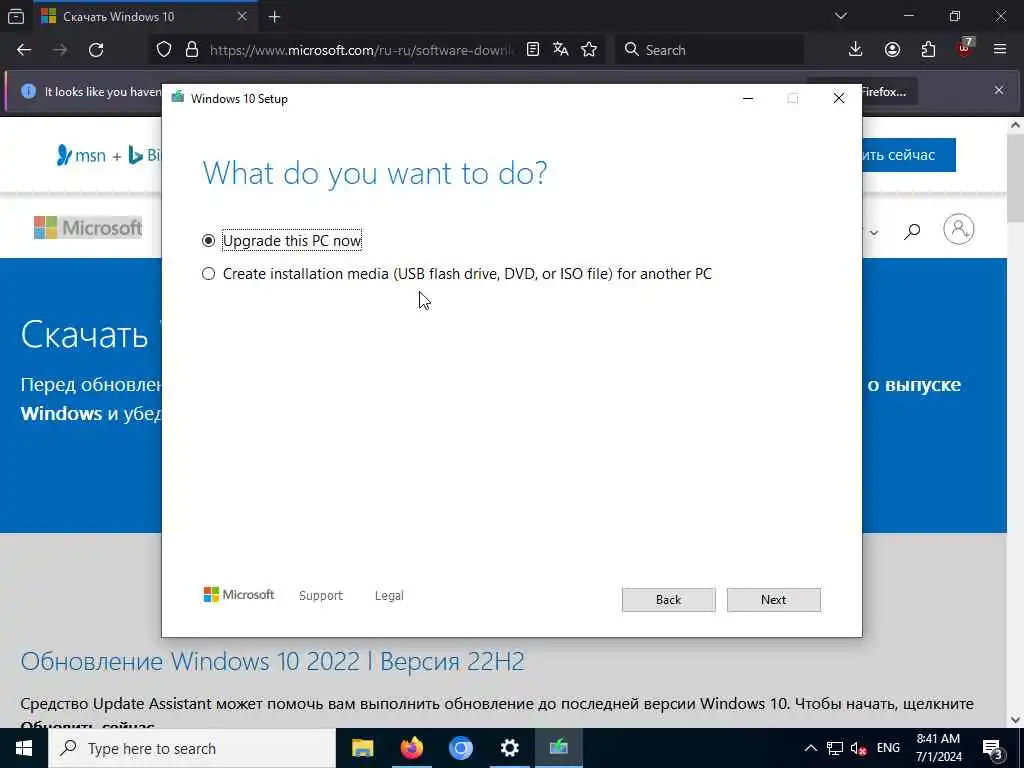Open the Support link in Setup dialog
Image resolution: width=1024 pixels, height=768 pixels.
321,596
